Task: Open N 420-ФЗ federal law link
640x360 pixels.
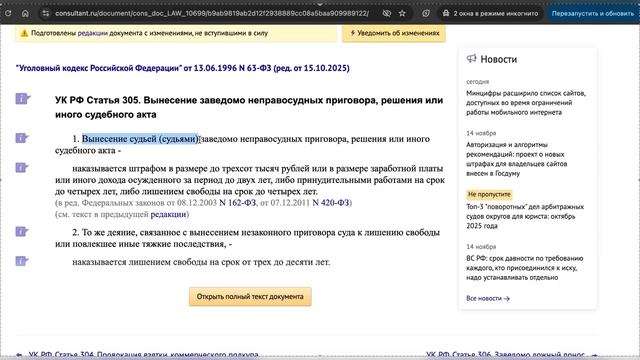Action: coord(331,203)
